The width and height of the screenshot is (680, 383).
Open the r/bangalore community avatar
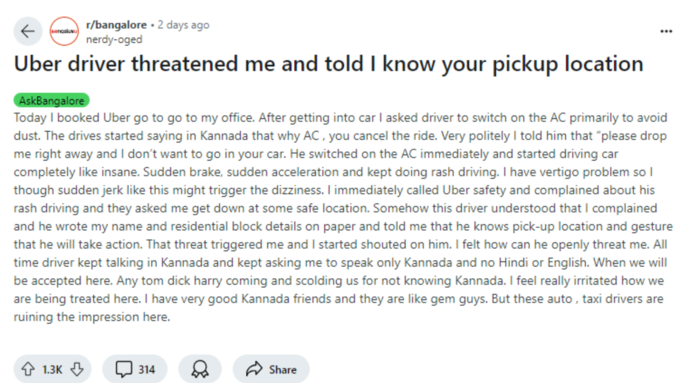[x=64, y=31]
